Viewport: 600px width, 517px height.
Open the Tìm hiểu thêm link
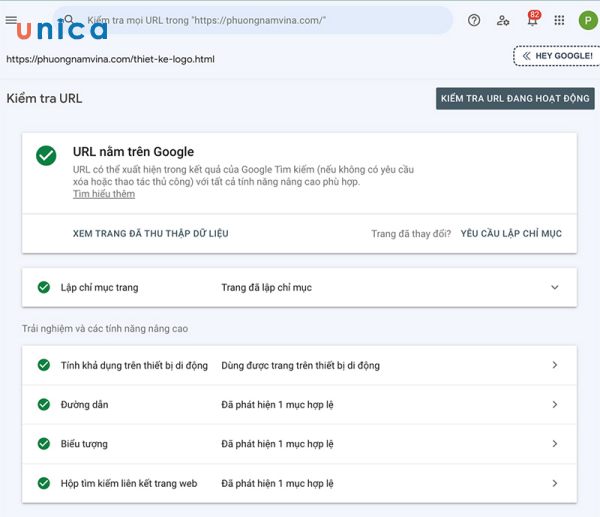tap(104, 194)
